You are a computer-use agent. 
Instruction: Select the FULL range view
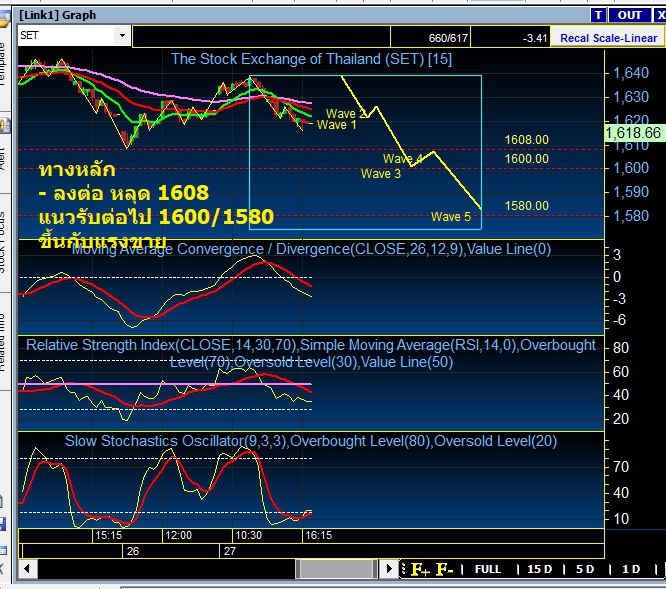tap(487, 569)
